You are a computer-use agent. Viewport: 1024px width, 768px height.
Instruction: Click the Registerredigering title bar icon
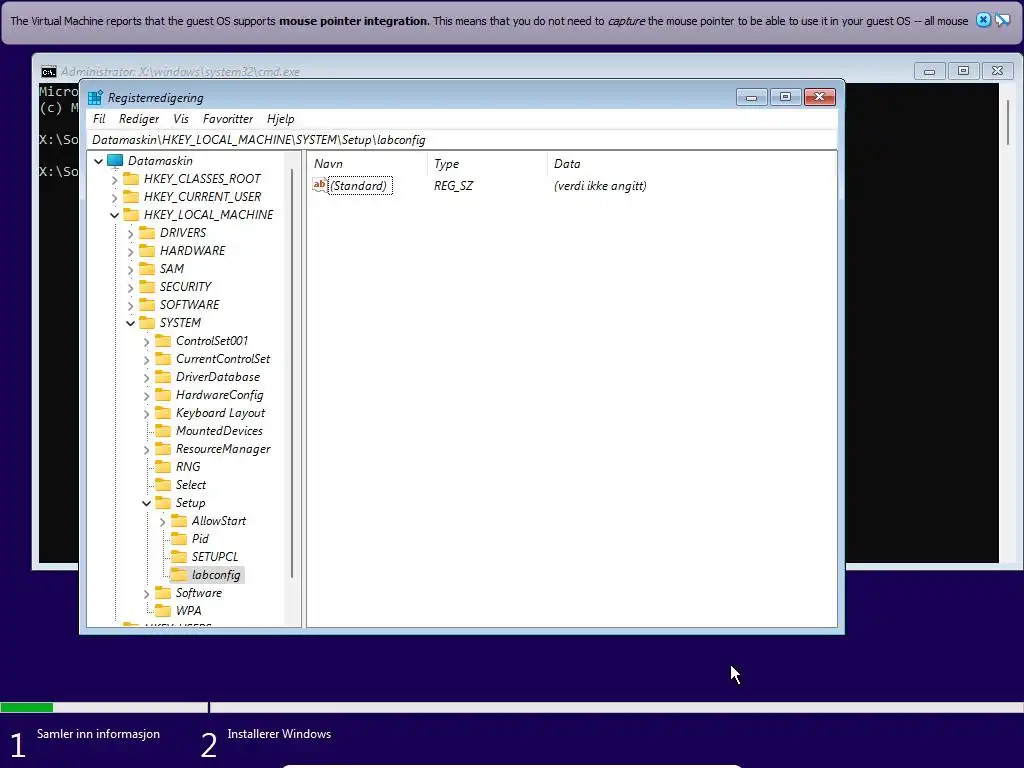95,98
